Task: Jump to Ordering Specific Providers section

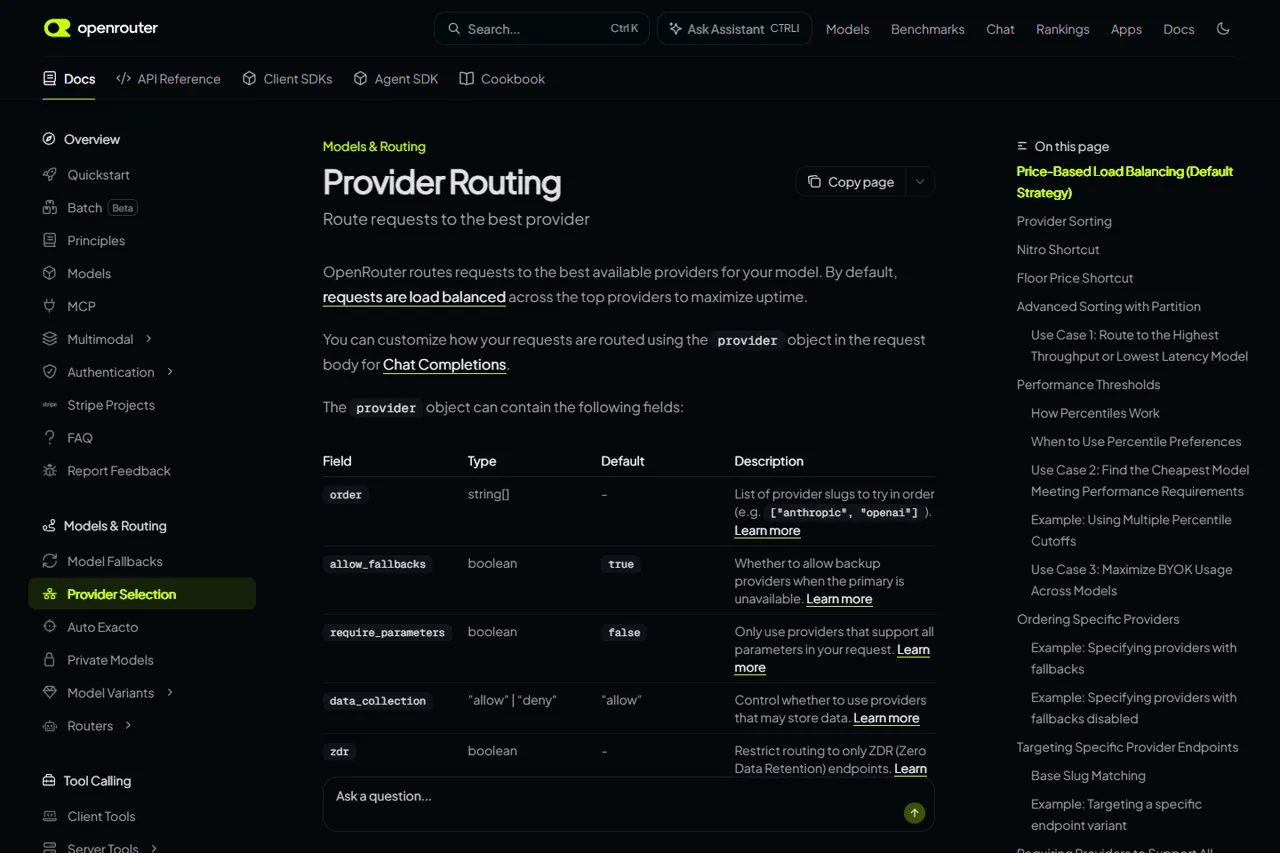Action: click(x=1098, y=619)
